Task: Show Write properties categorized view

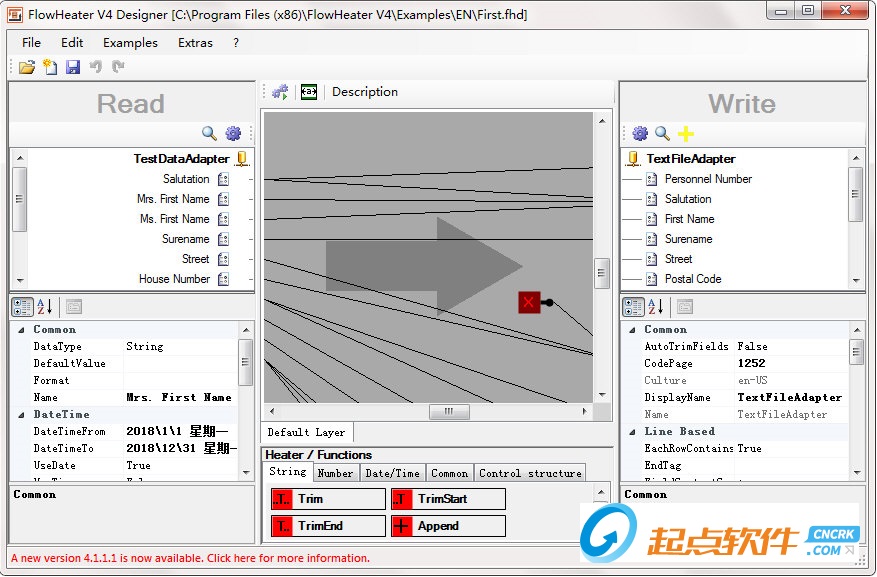Action: 633,306
